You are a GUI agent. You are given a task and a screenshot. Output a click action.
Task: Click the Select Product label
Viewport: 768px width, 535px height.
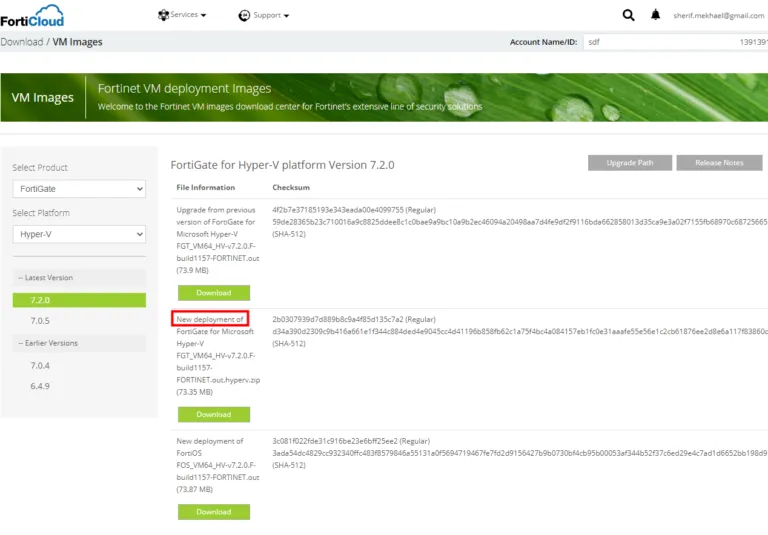40,168
